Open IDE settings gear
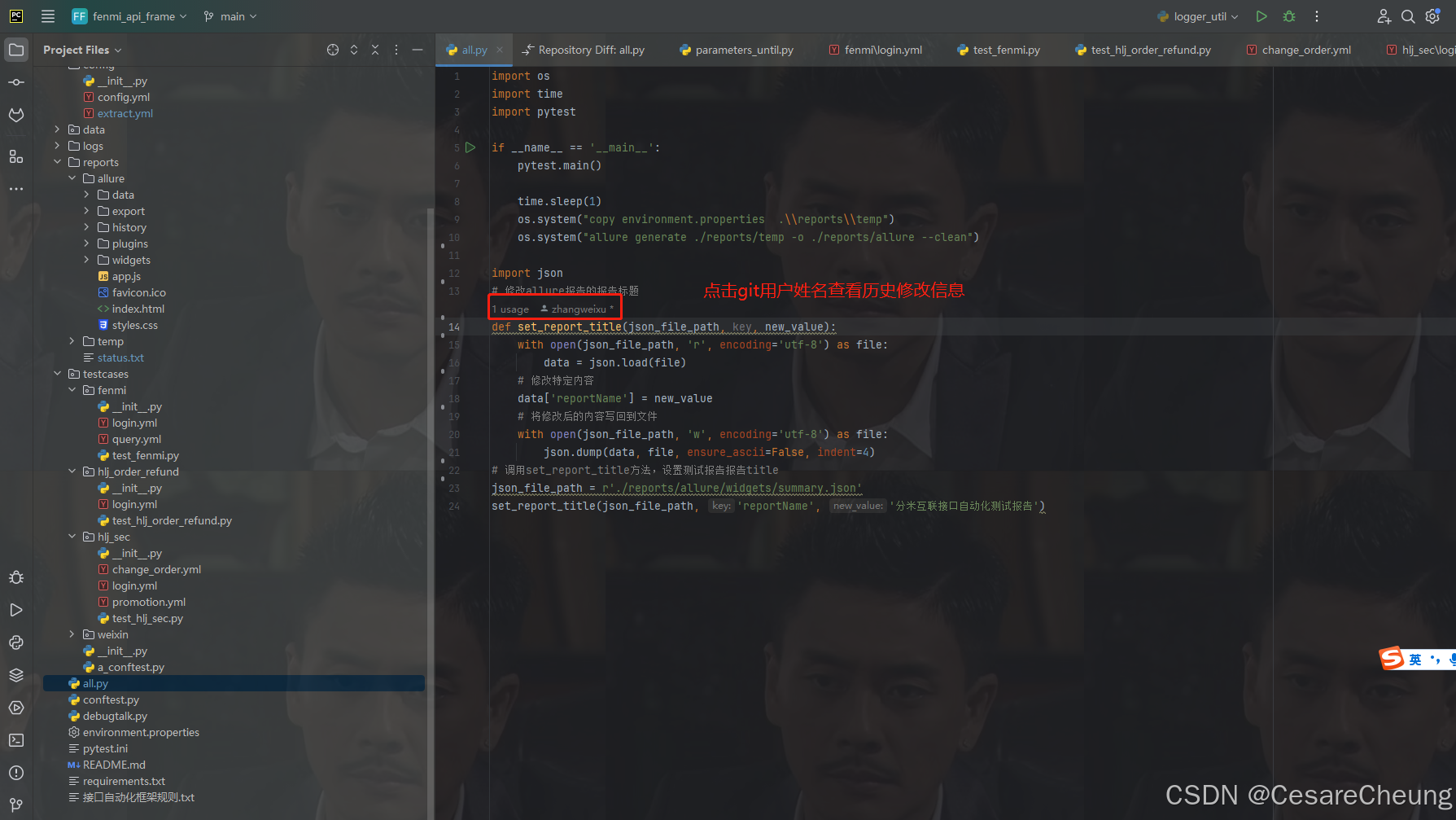Screen dimensions: 1456x820 point(1433,16)
